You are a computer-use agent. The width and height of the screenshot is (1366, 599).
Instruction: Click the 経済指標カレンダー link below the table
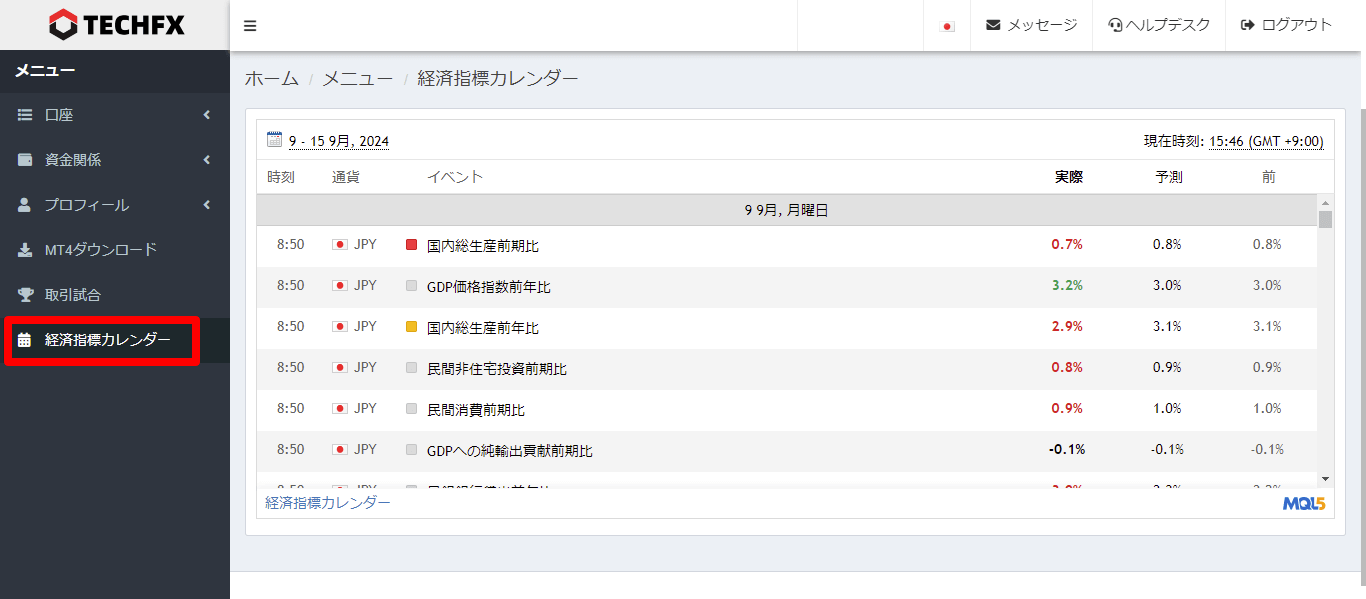coord(328,503)
